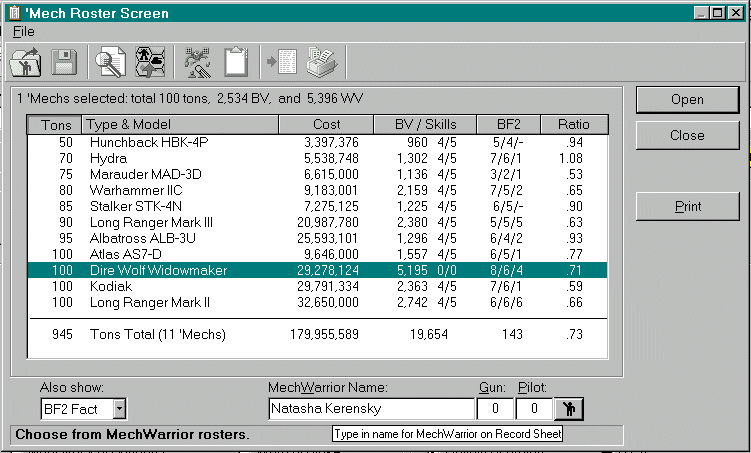The image size is (751, 453).
Task: Click the cost value 29,278,124
Action: [328, 270]
